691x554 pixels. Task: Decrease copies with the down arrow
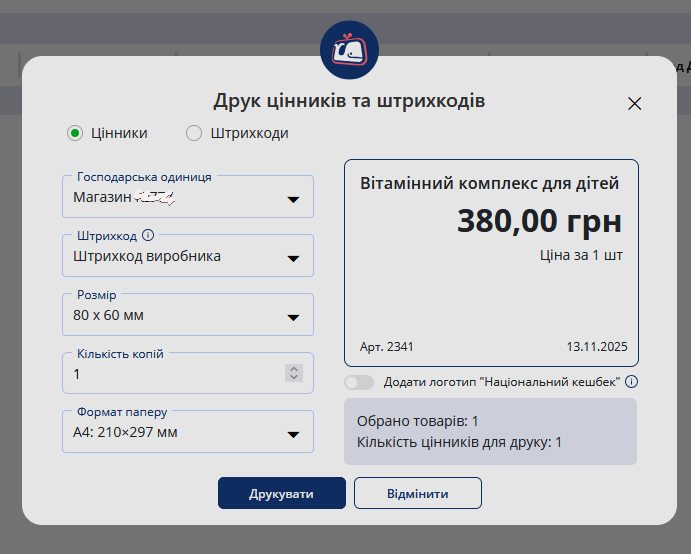point(293,378)
